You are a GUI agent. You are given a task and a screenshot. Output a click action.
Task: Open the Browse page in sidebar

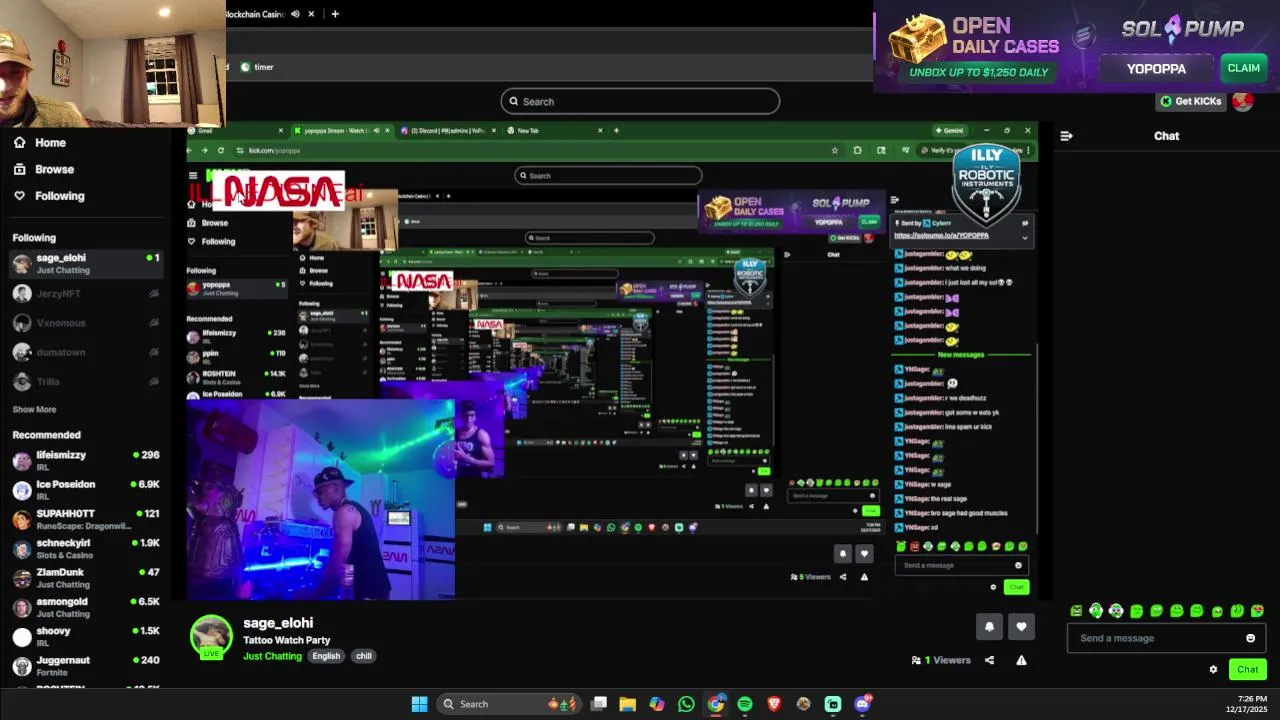[44, 169]
